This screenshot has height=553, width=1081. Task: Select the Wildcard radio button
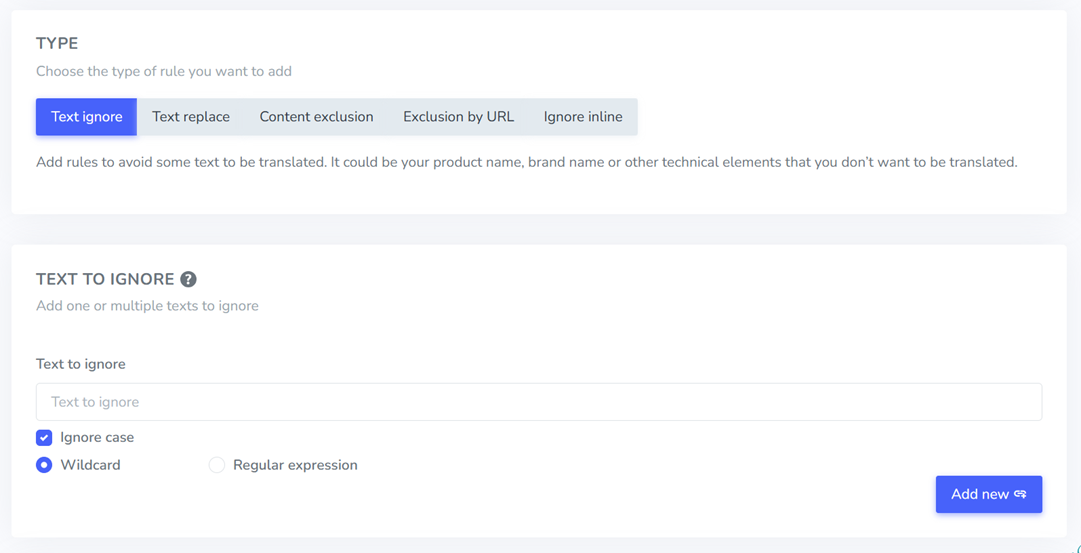click(x=44, y=465)
